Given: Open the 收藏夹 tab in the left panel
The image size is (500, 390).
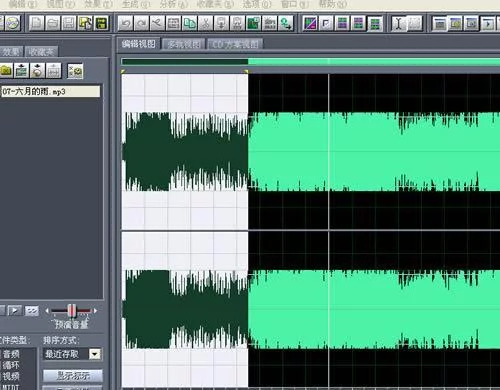Looking at the screenshot, I should [x=42, y=52].
